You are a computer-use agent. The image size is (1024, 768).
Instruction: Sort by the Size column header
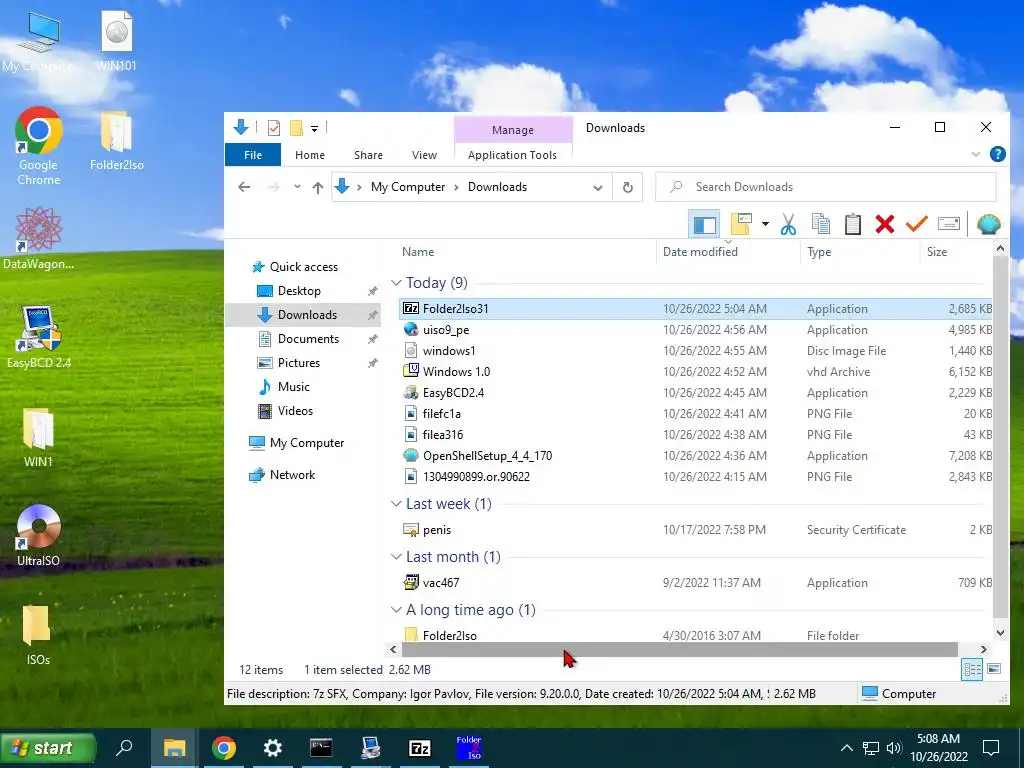point(936,251)
